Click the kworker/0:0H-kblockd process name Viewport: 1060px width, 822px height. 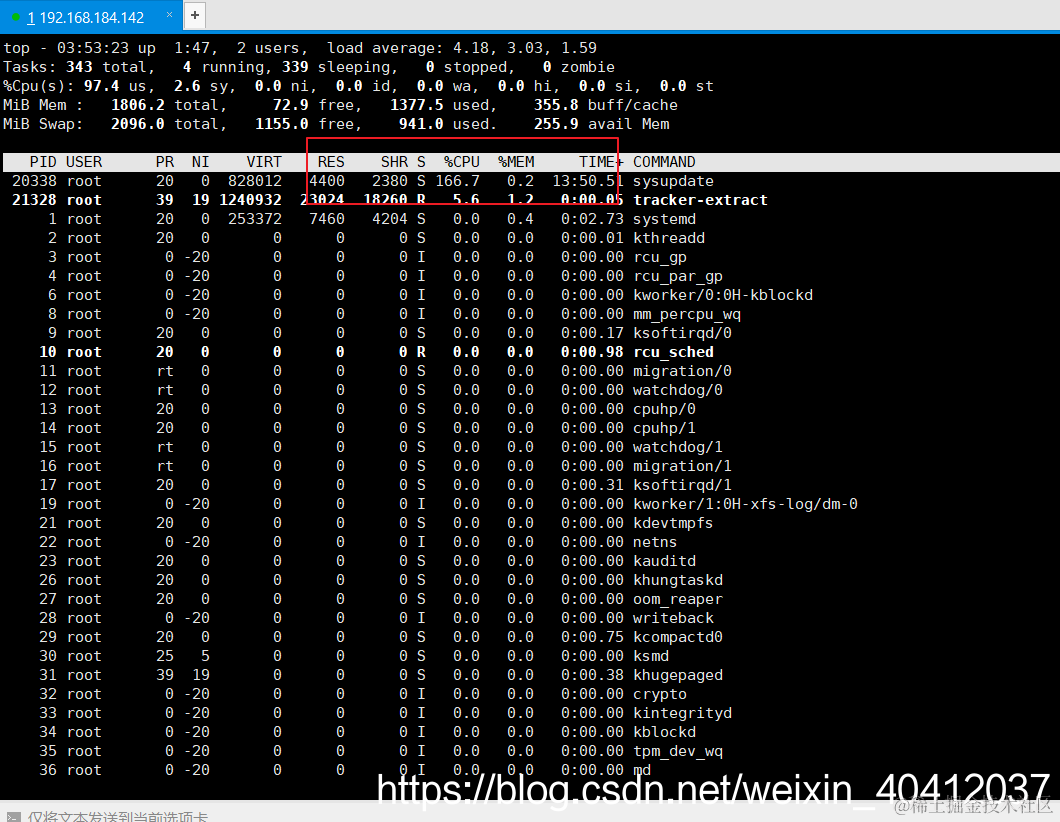point(723,295)
